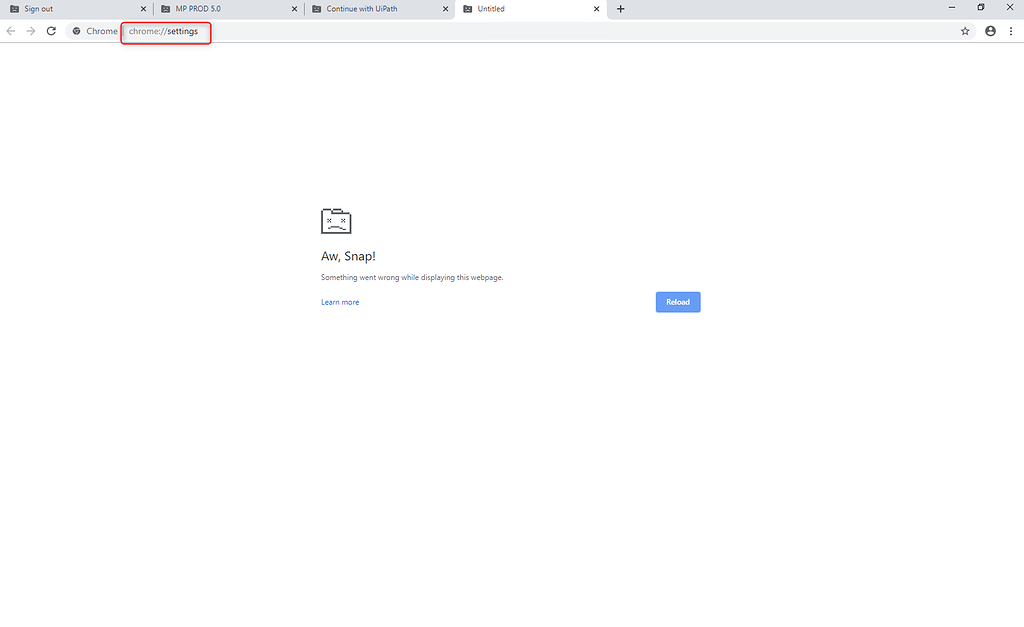This screenshot has height=627, width=1024.
Task: Open the profile avatar icon
Action: 990,31
